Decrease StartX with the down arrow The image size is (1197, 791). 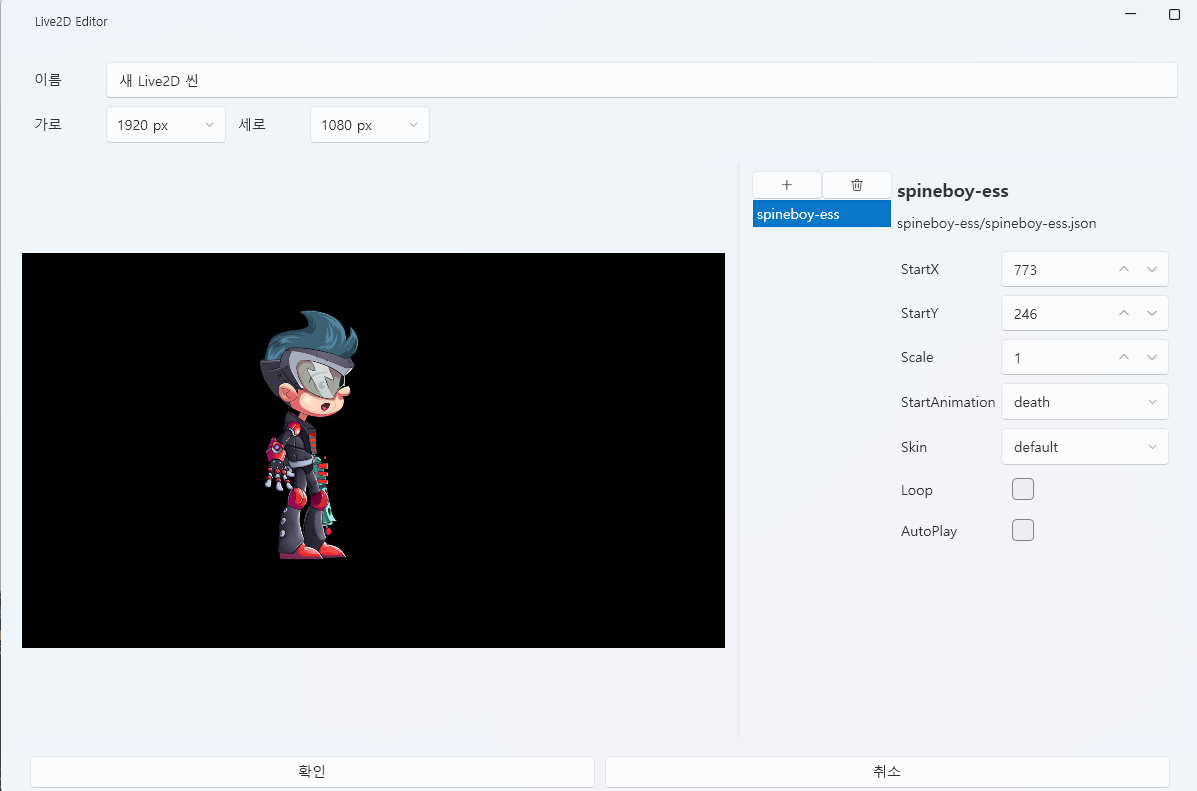tap(1152, 268)
